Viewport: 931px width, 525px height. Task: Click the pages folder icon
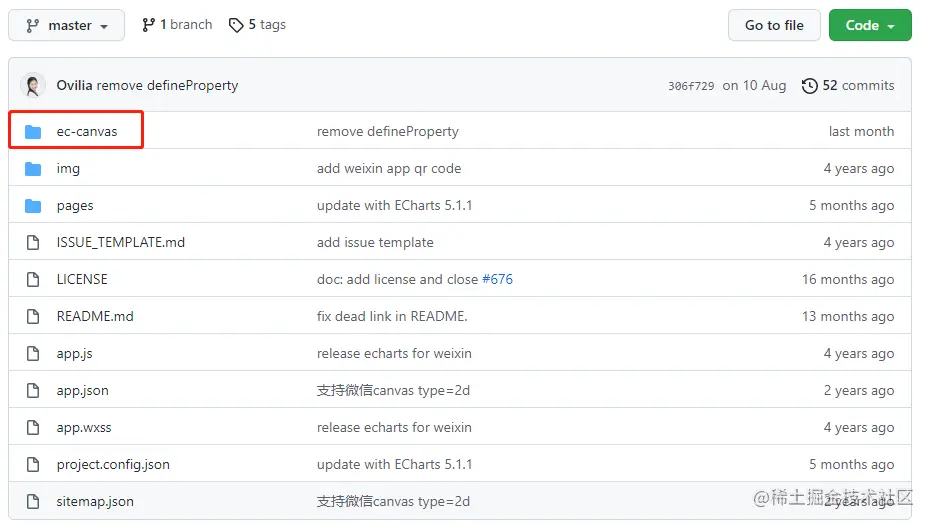pos(33,206)
